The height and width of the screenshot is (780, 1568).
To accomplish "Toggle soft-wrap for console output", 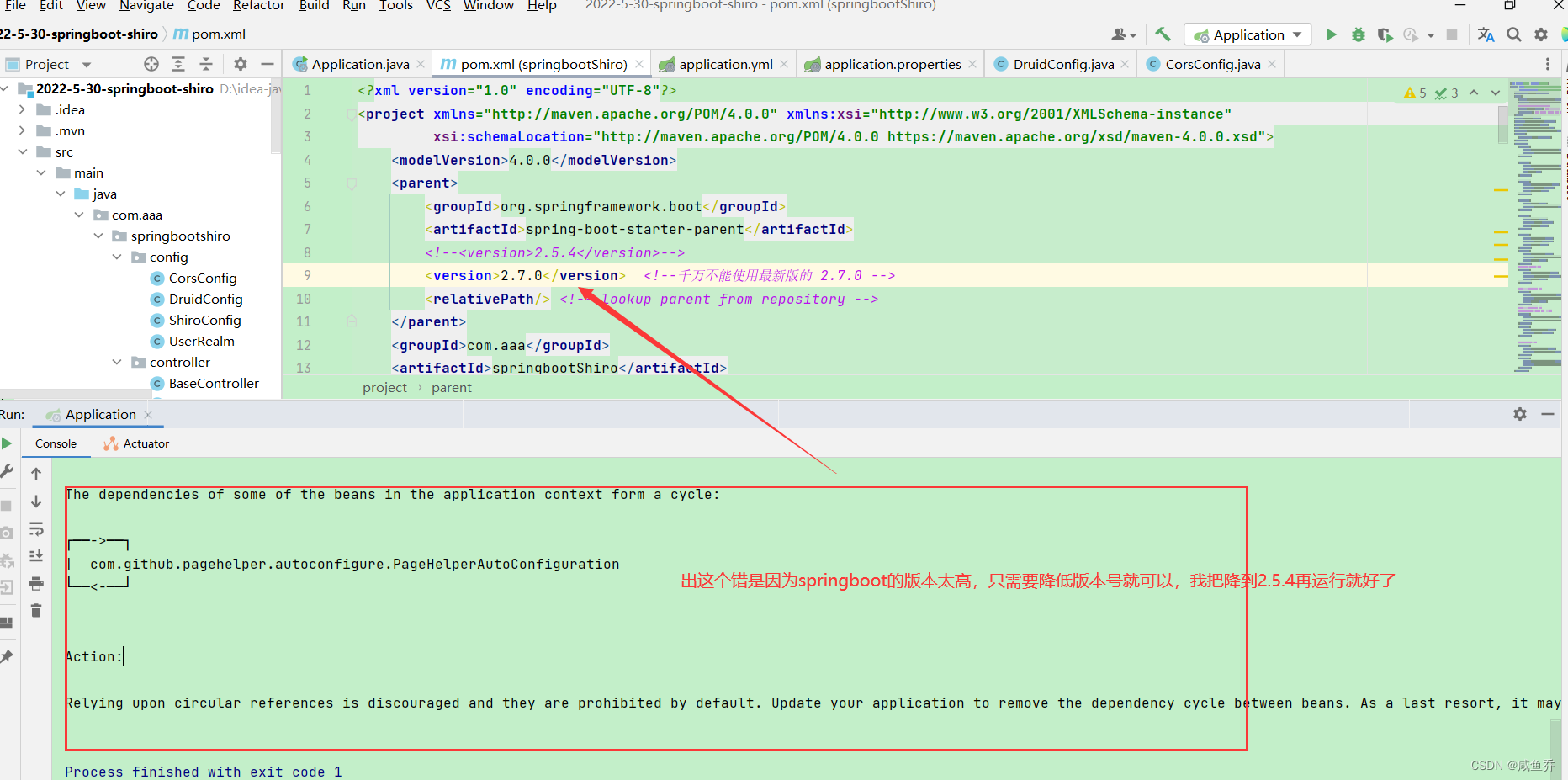I will [x=36, y=530].
